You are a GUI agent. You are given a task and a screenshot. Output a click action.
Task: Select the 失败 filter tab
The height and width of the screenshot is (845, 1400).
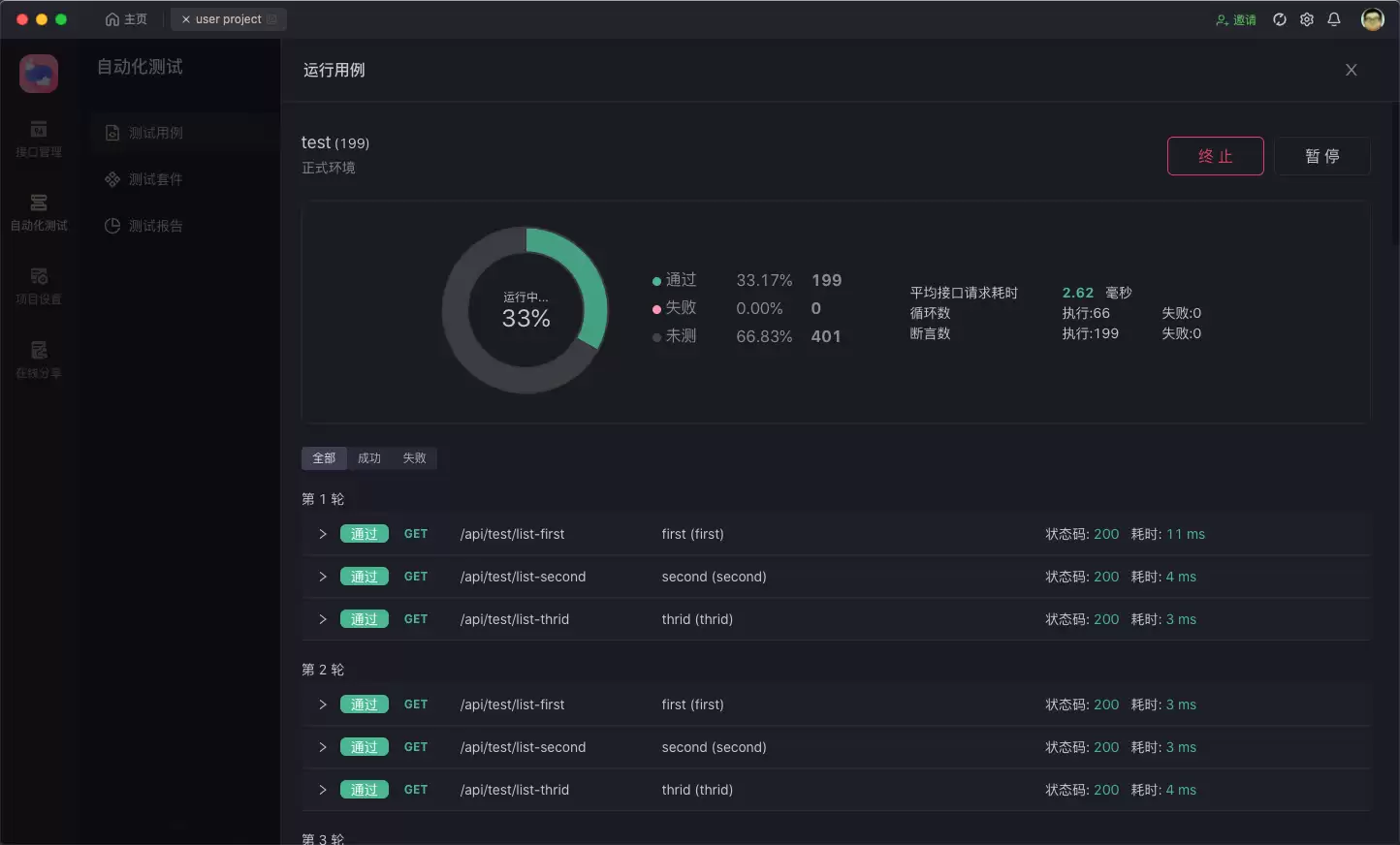coord(414,458)
